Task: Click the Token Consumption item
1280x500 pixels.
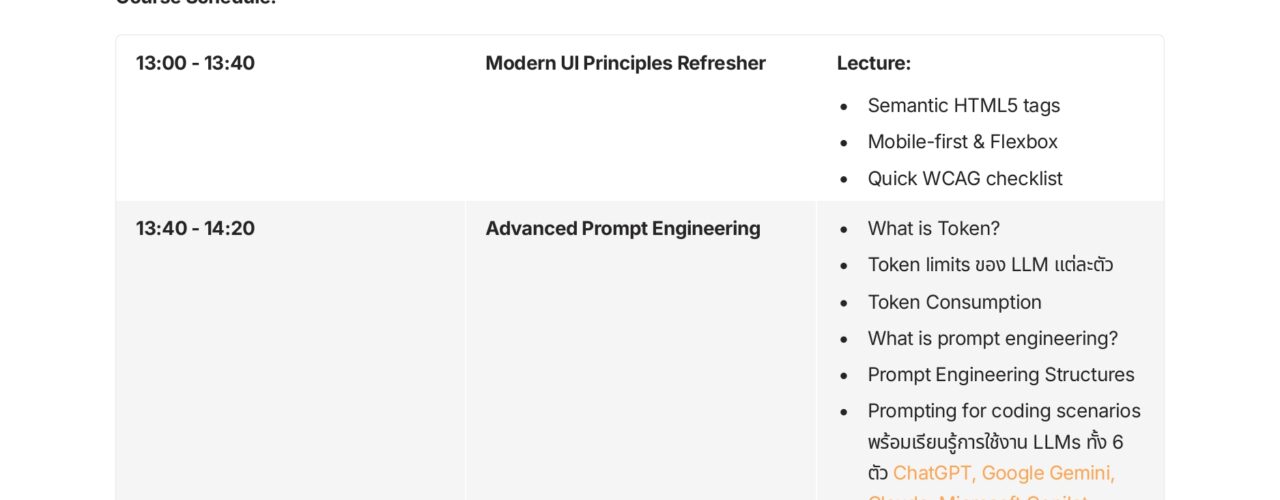Action: 954,302
